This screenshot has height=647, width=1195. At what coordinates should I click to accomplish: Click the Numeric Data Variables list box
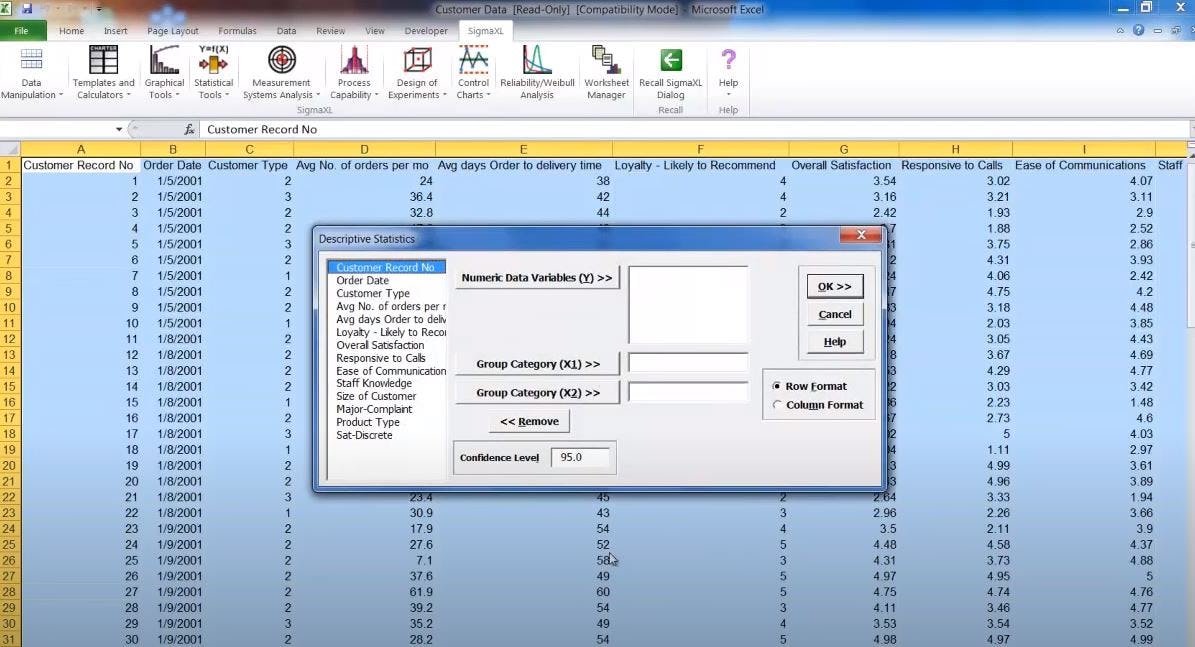(x=688, y=305)
